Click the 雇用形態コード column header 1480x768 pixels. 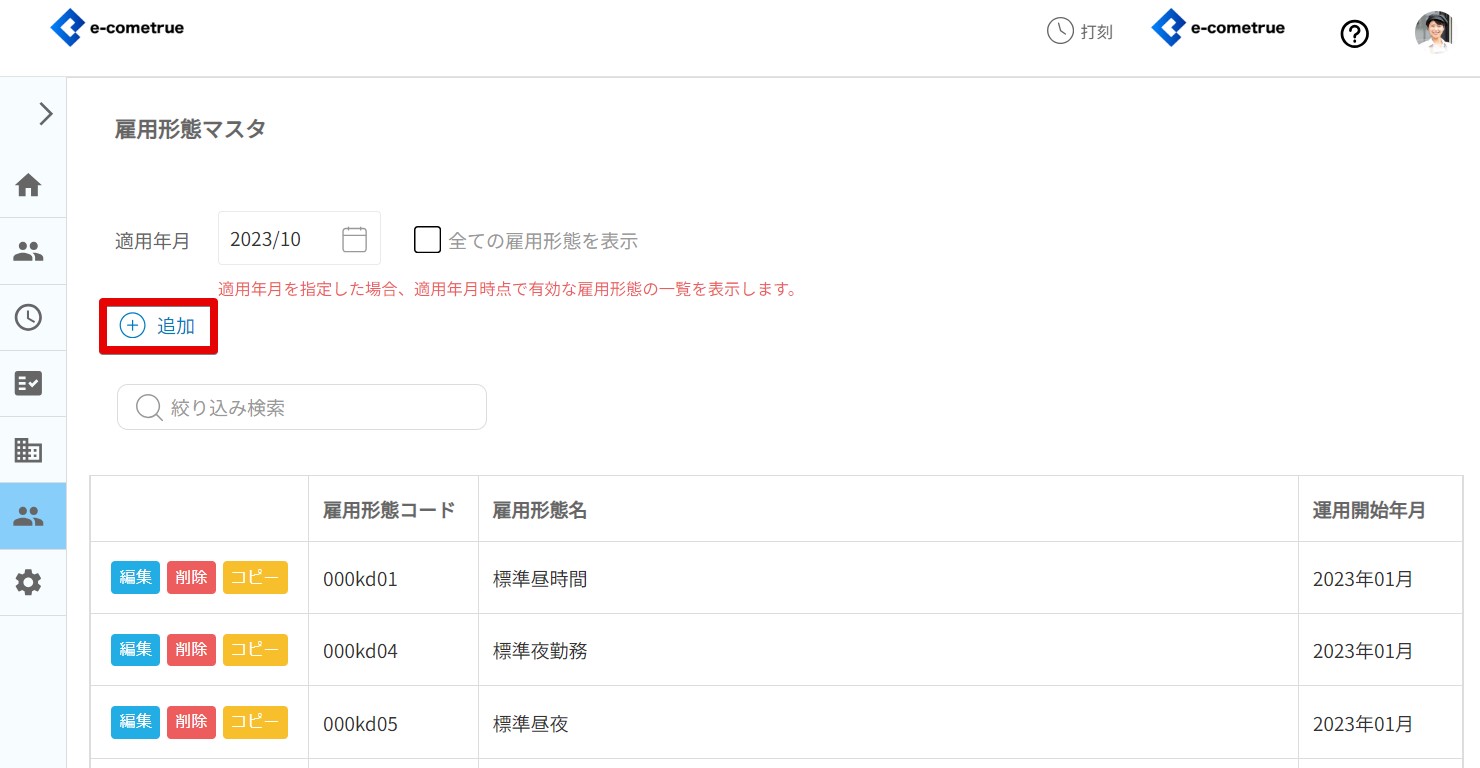pyautogui.click(x=389, y=510)
